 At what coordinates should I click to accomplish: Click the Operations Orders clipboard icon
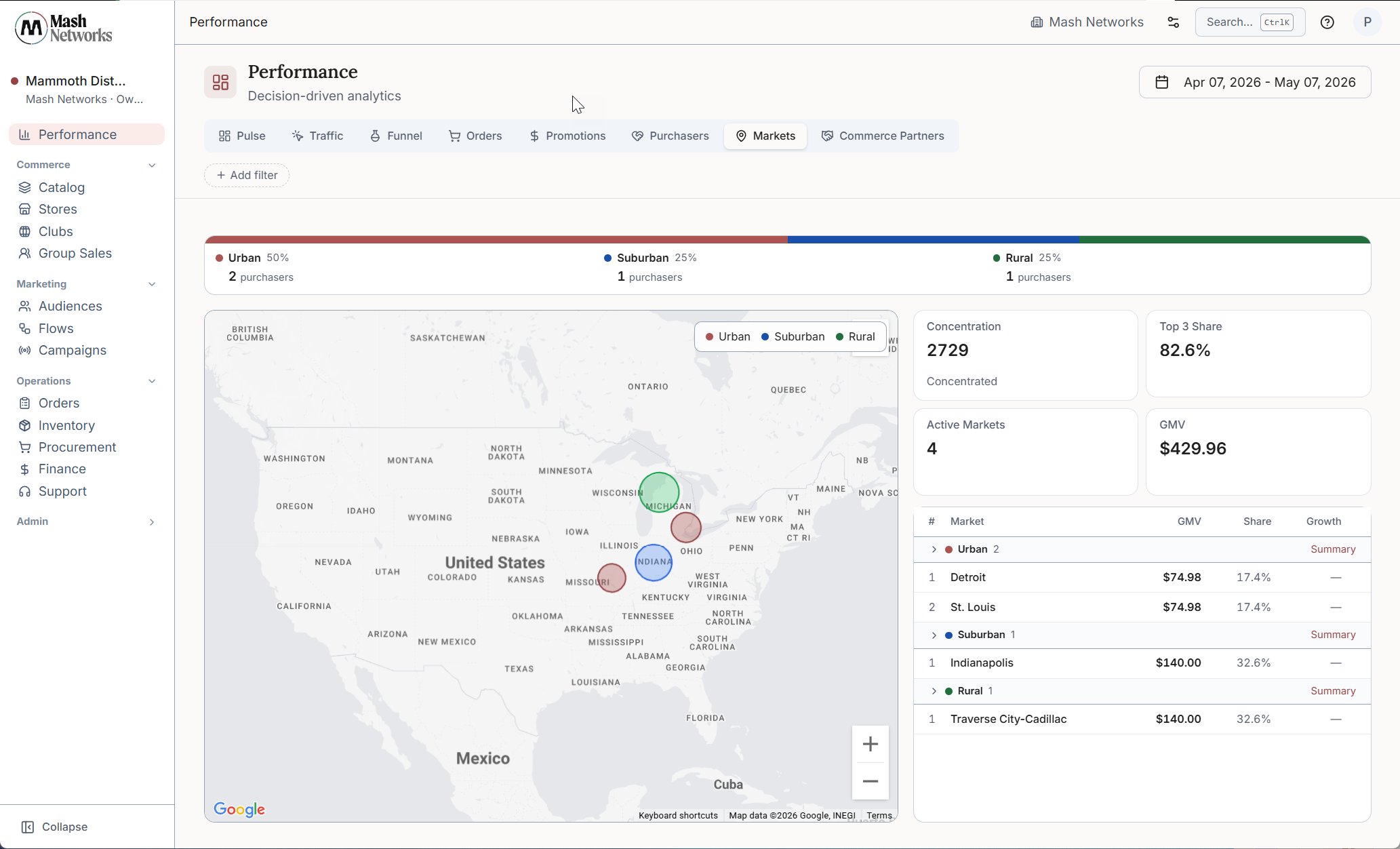click(x=24, y=403)
